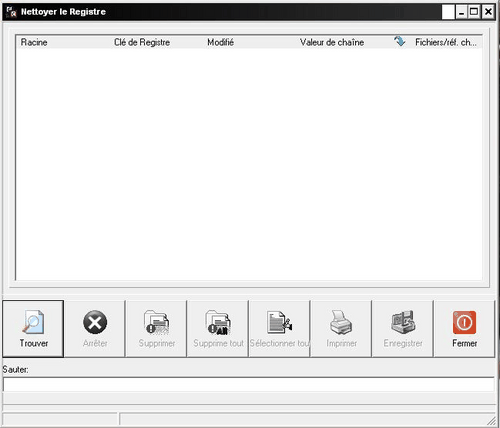Sort by the Racine column header

(x=34, y=42)
